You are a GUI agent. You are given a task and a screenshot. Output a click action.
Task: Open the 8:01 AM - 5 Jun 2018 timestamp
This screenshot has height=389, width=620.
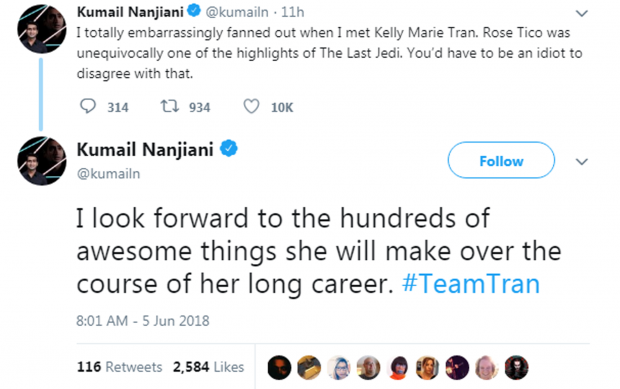click(x=142, y=321)
